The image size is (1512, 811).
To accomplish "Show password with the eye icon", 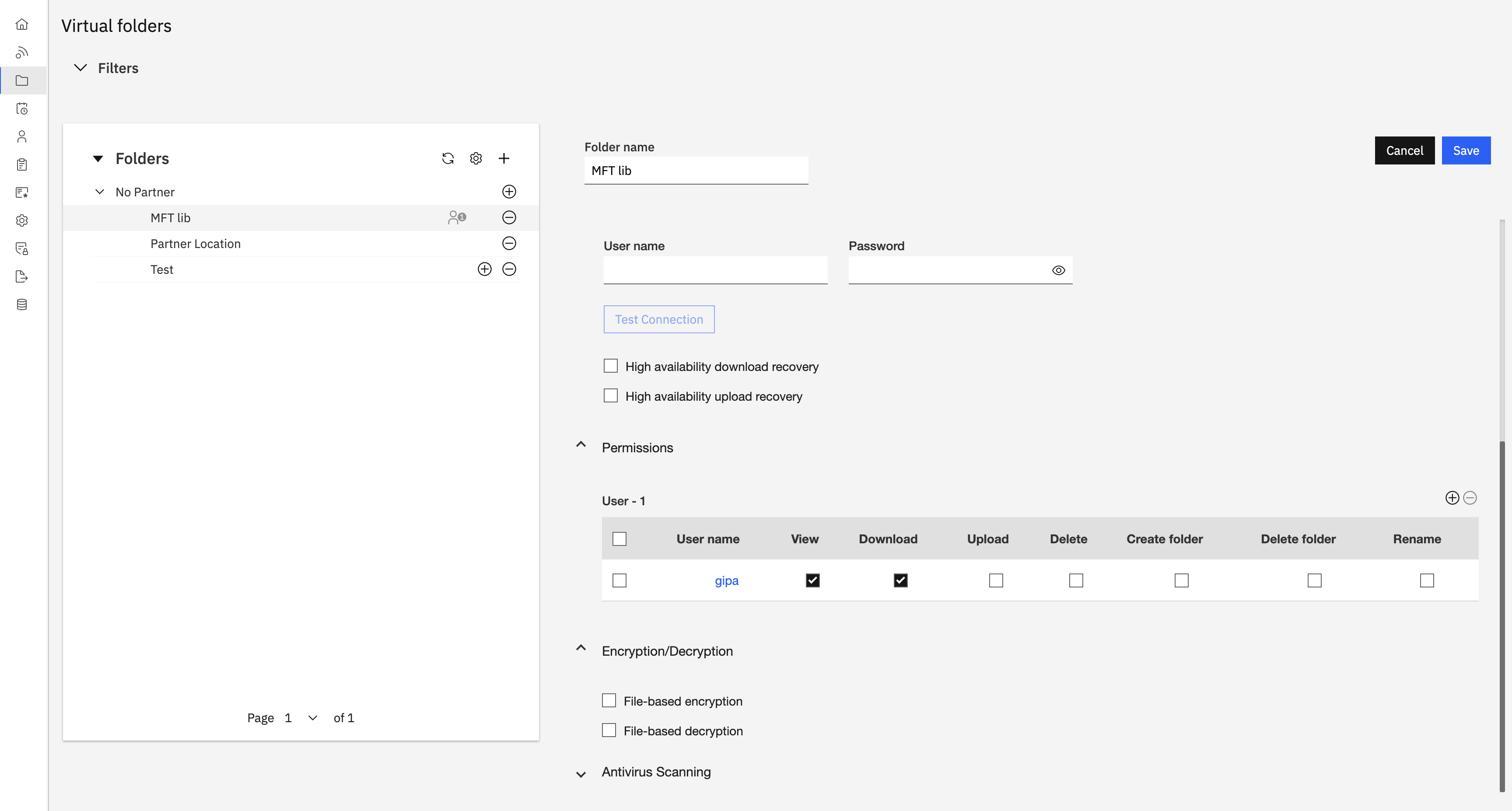I will point(1058,270).
